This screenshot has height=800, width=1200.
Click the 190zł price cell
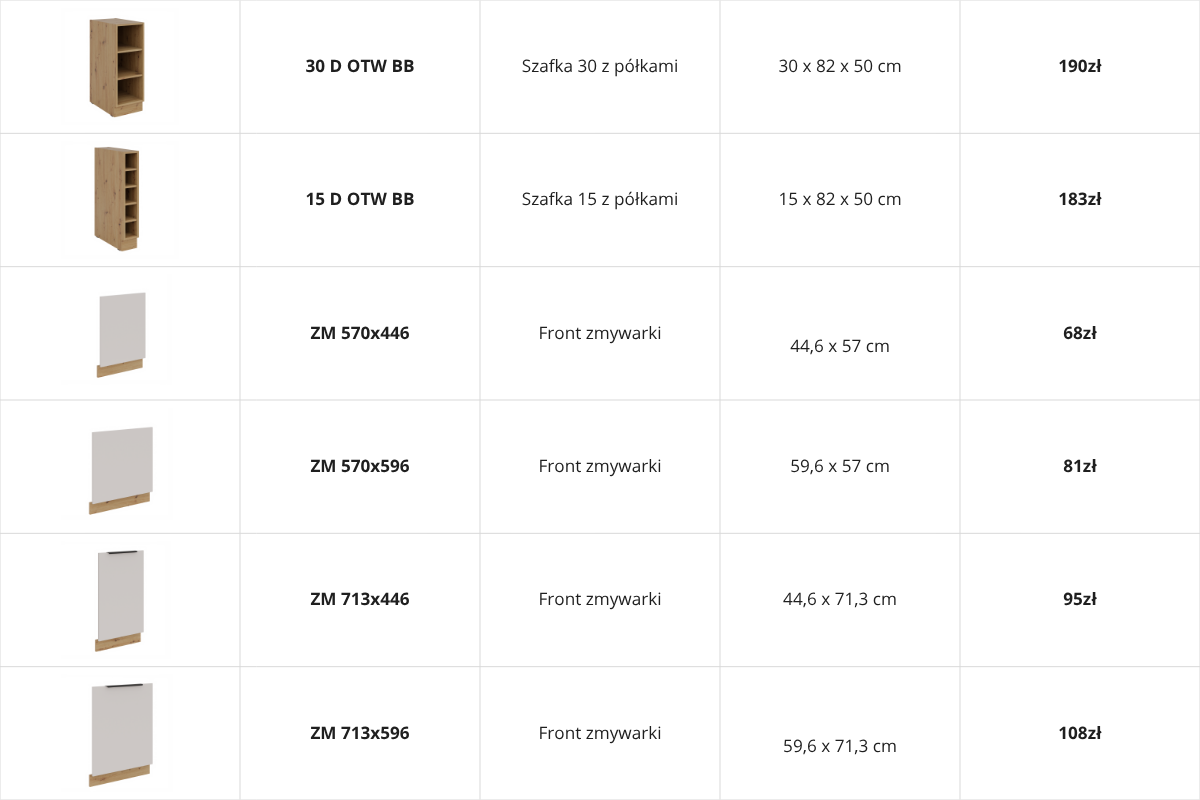click(x=1080, y=67)
